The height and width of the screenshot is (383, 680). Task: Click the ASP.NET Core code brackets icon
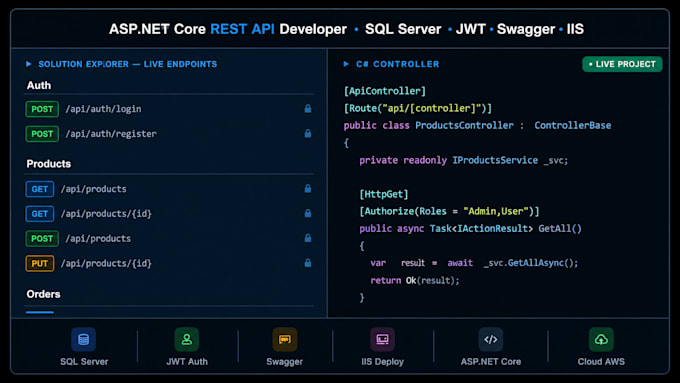(x=490, y=339)
